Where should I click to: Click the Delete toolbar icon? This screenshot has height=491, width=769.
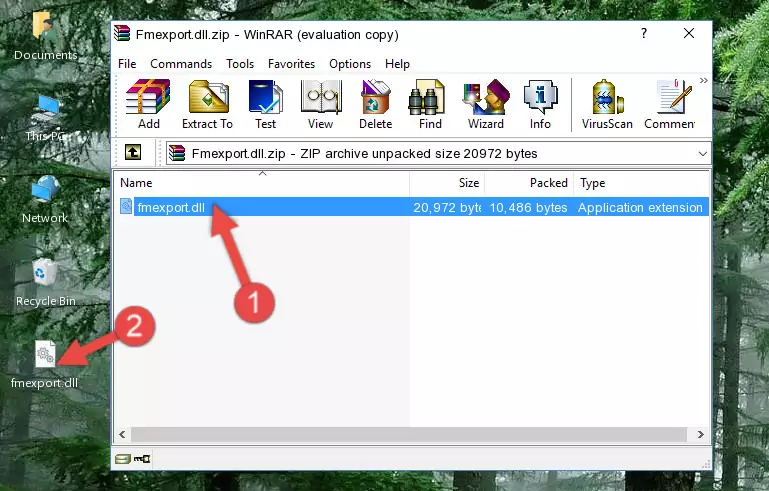(376, 104)
